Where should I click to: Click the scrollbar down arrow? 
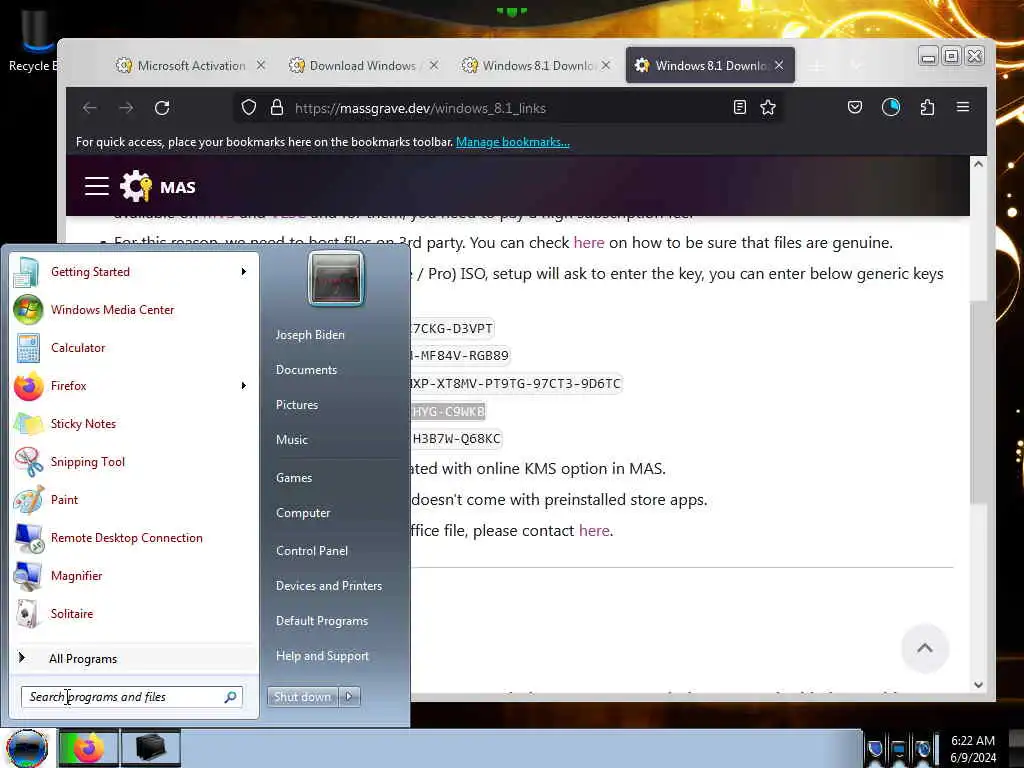tap(978, 684)
